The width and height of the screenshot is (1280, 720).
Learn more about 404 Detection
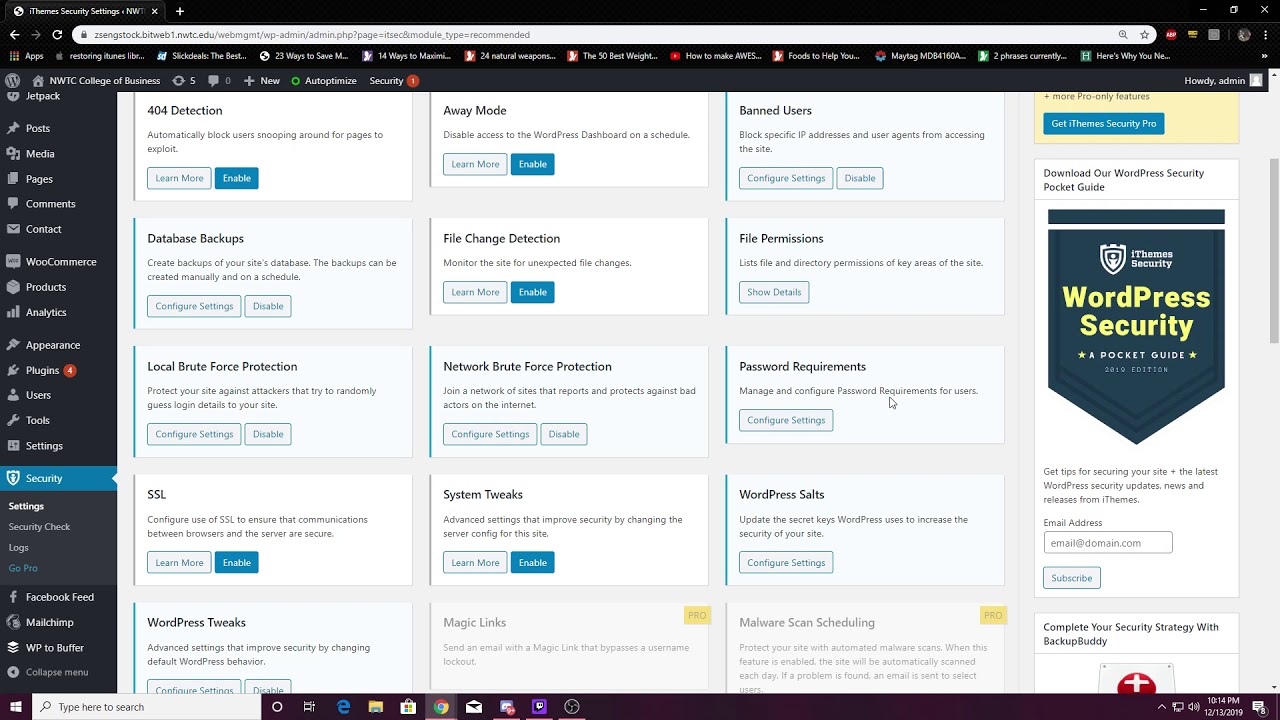point(179,178)
